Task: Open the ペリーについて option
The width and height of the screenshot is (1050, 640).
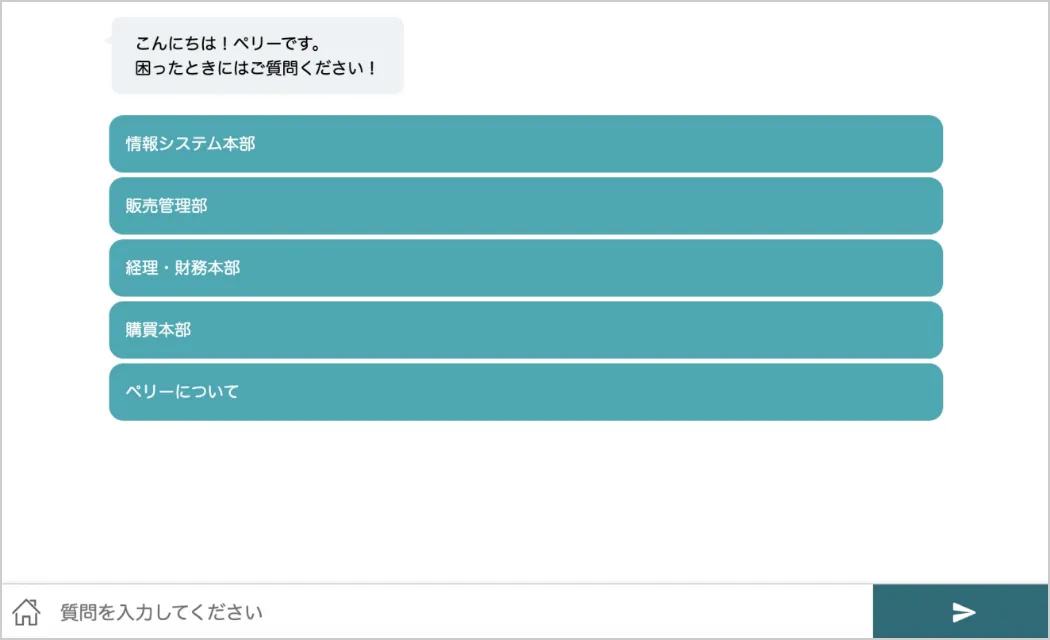Action: pyautogui.click(x=526, y=392)
